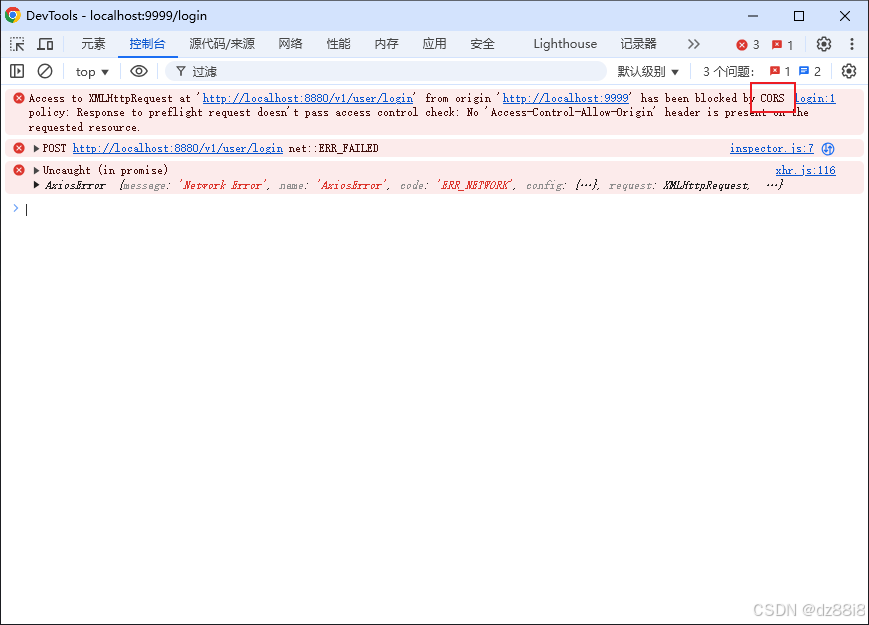
Task: Open the customize DevTools three-dot menu
Action: [852, 44]
